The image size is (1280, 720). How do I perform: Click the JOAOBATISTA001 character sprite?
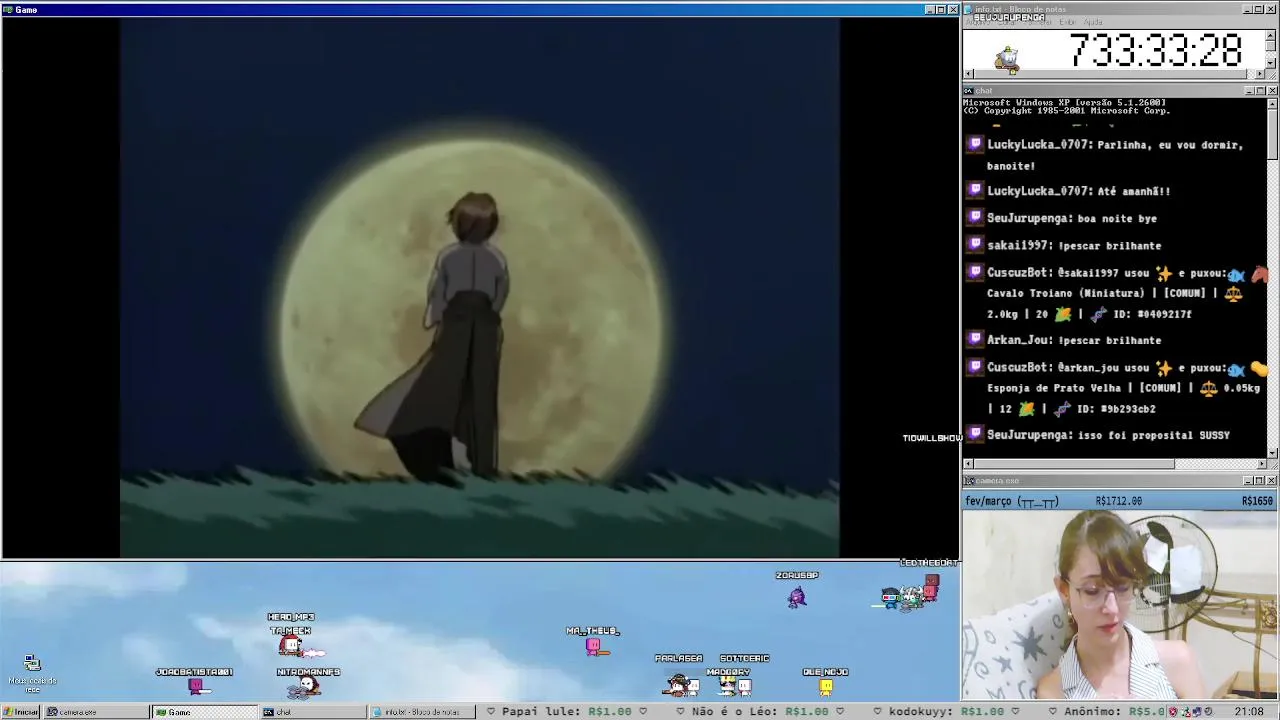coord(197,686)
